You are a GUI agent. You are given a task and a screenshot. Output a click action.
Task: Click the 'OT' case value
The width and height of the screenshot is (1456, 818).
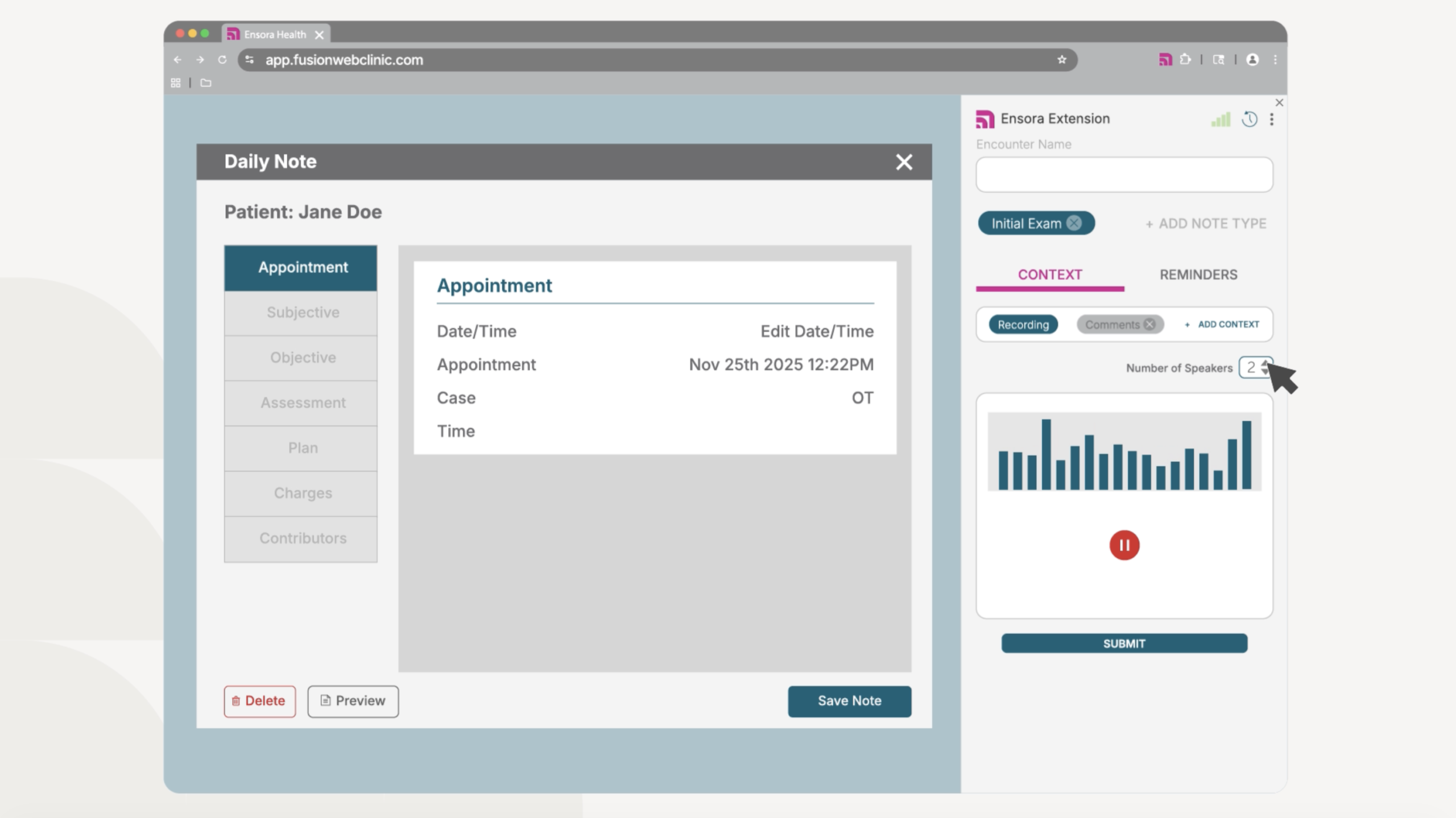(862, 398)
